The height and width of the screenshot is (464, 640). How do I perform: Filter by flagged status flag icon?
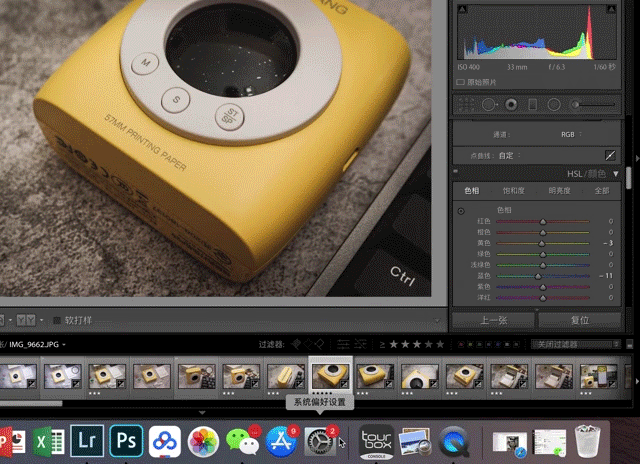[296, 344]
